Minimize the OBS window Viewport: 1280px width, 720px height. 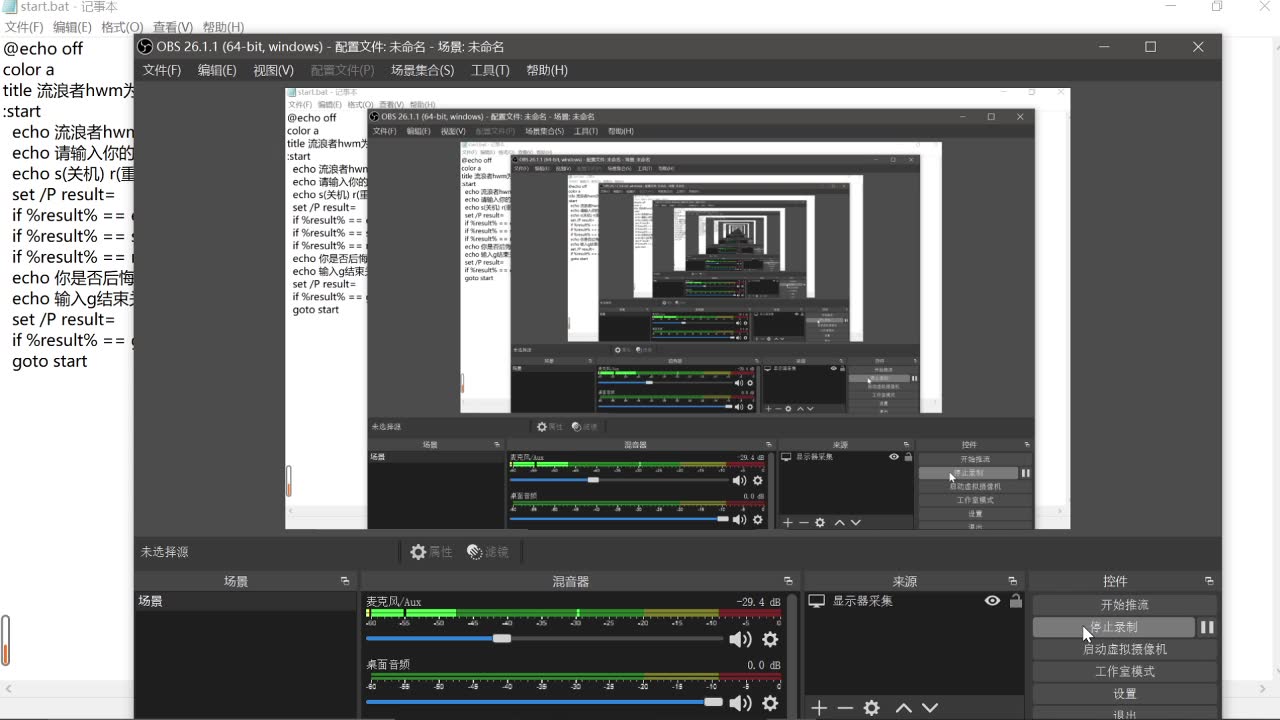(x=1105, y=47)
